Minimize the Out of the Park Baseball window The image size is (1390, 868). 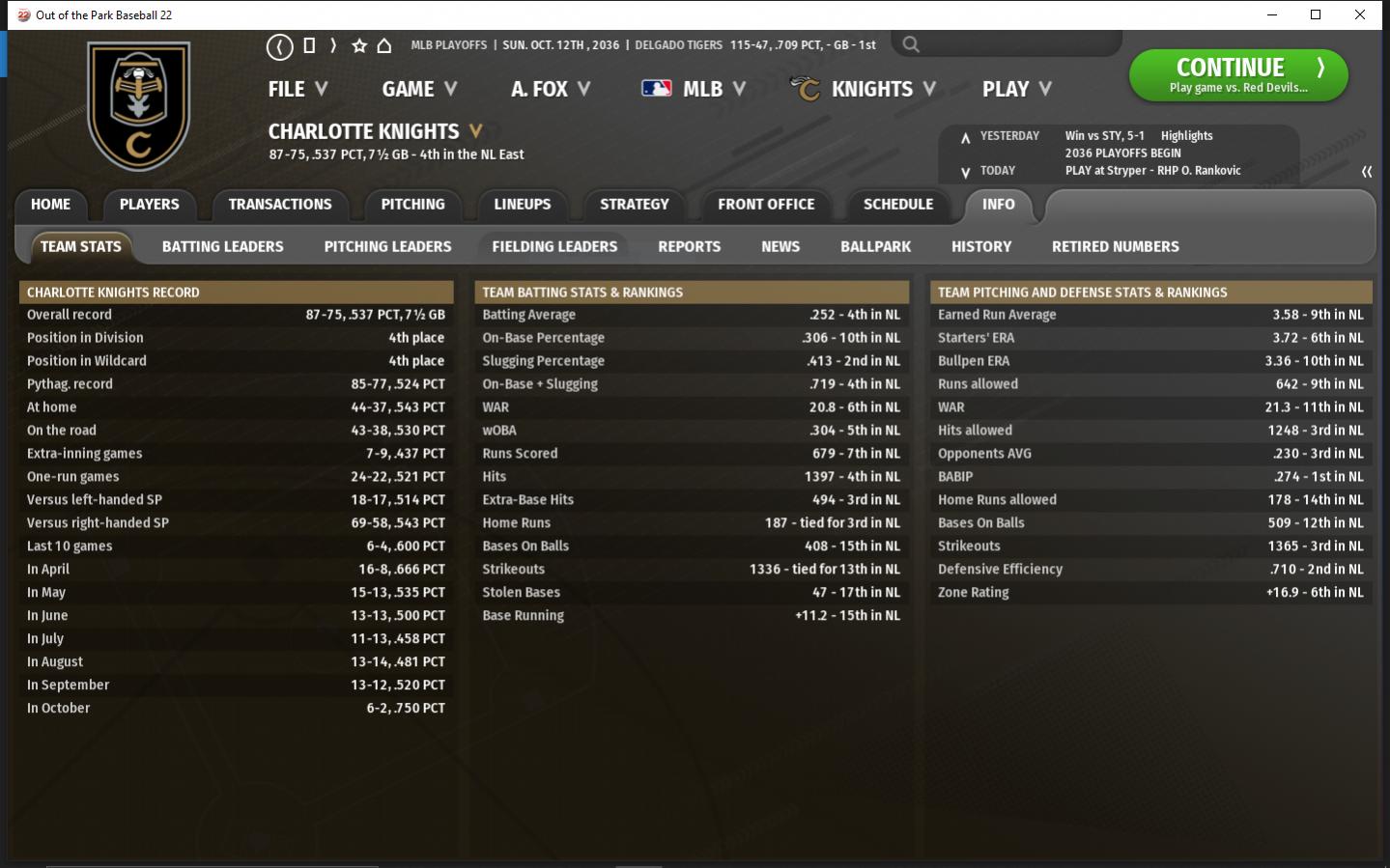[x=1271, y=14]
